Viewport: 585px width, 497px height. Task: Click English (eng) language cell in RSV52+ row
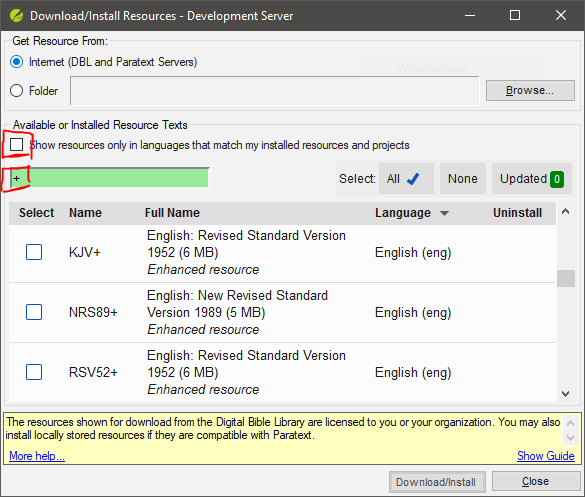click(413, 373)
